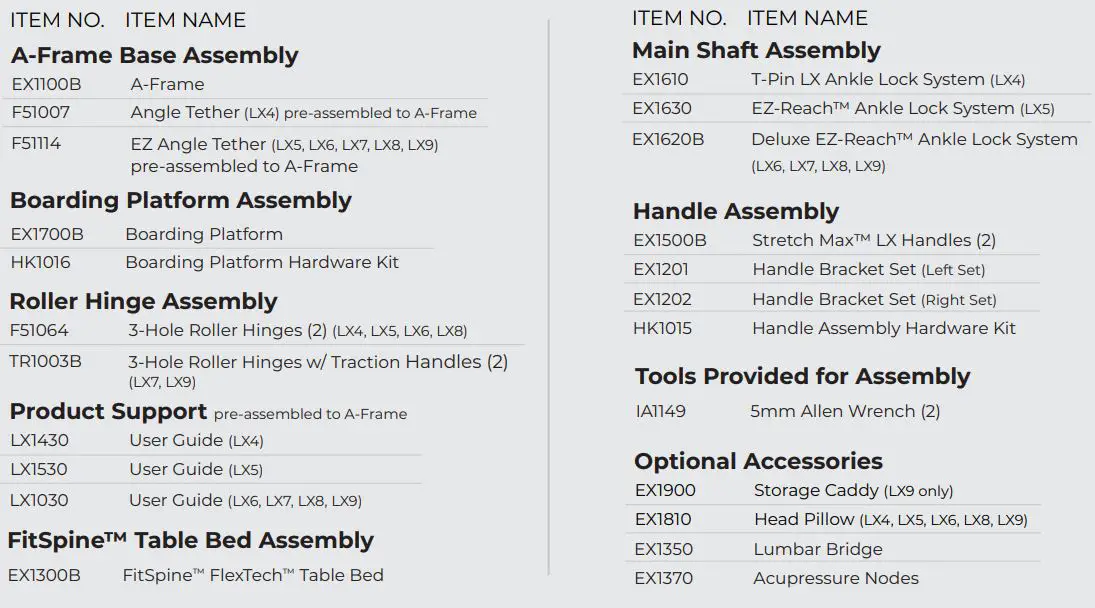The image size is (1095, 608).
Task: Click item number F51064
Action: coord(40,330)
